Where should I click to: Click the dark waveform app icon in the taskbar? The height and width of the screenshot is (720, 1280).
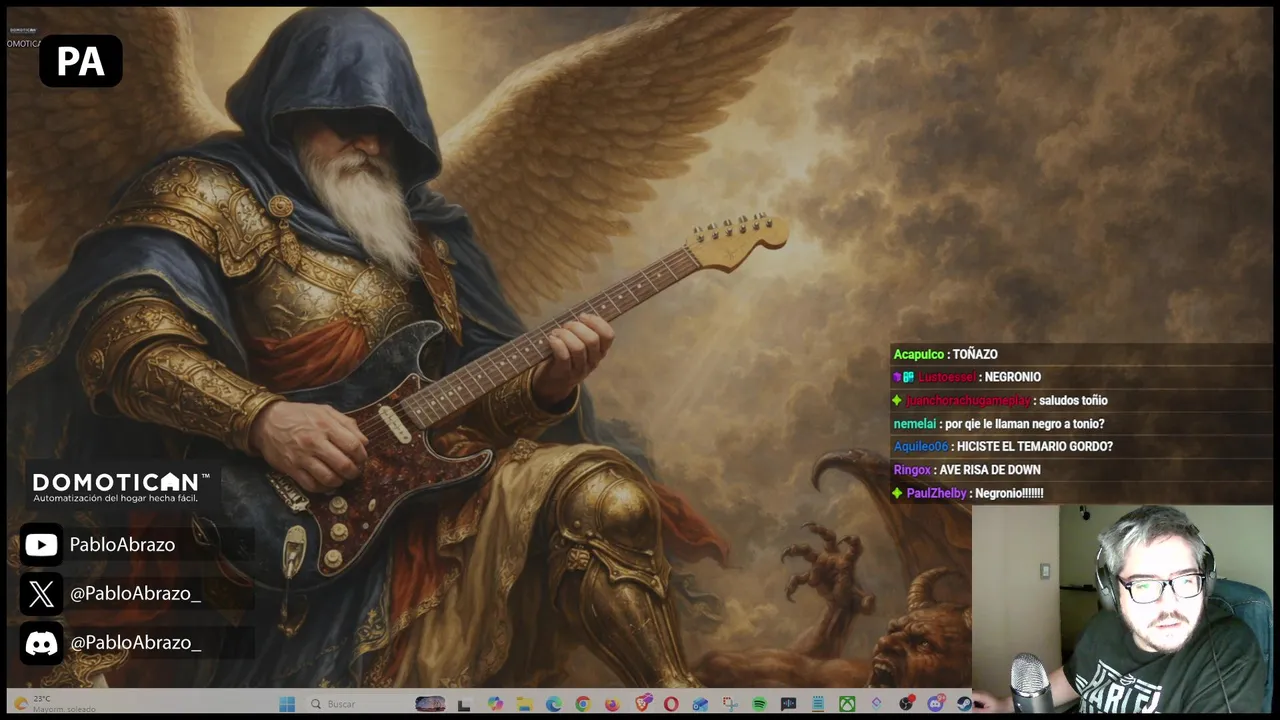point(788,704)
